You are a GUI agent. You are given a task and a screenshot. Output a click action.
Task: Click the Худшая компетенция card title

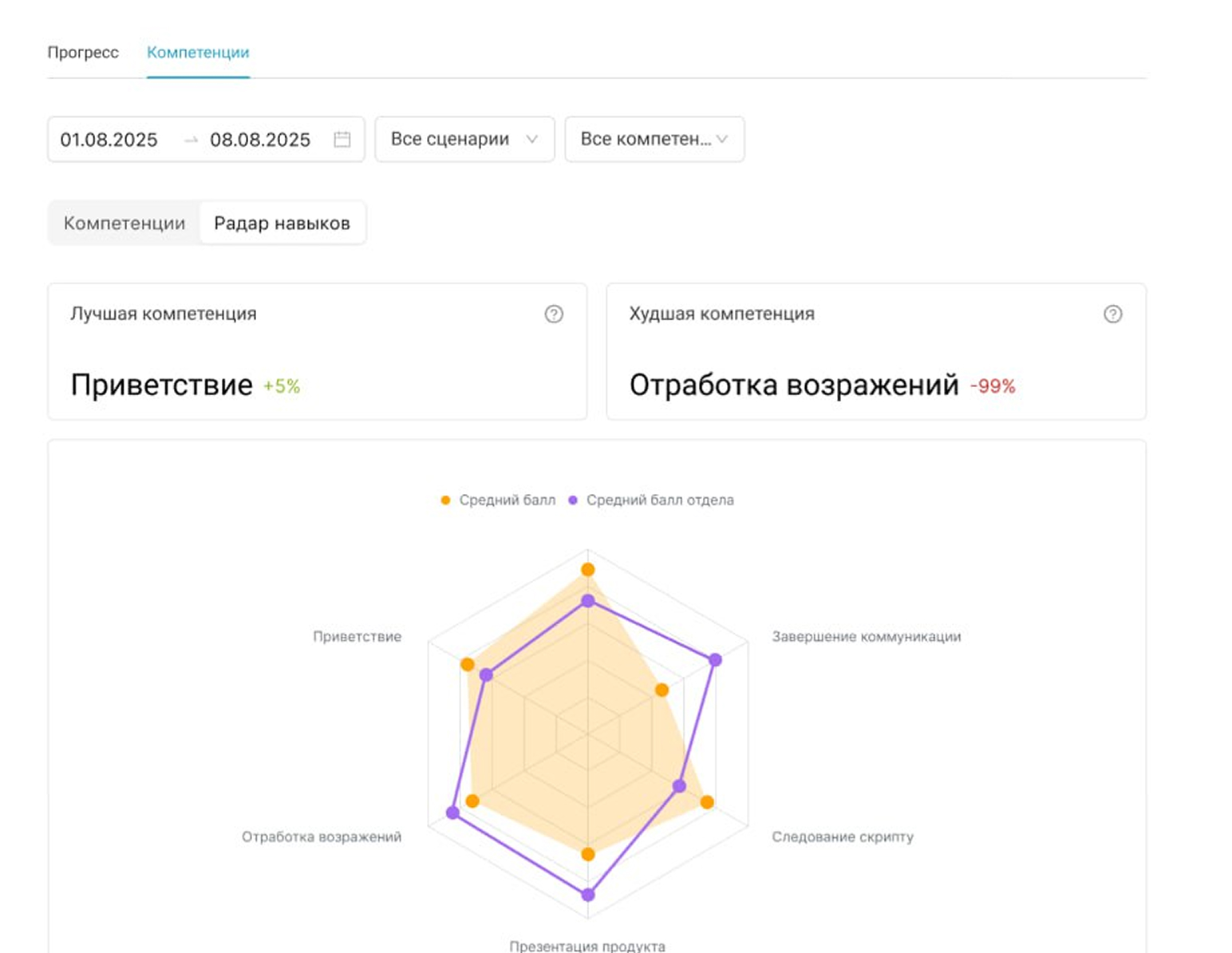click(722, 314)
